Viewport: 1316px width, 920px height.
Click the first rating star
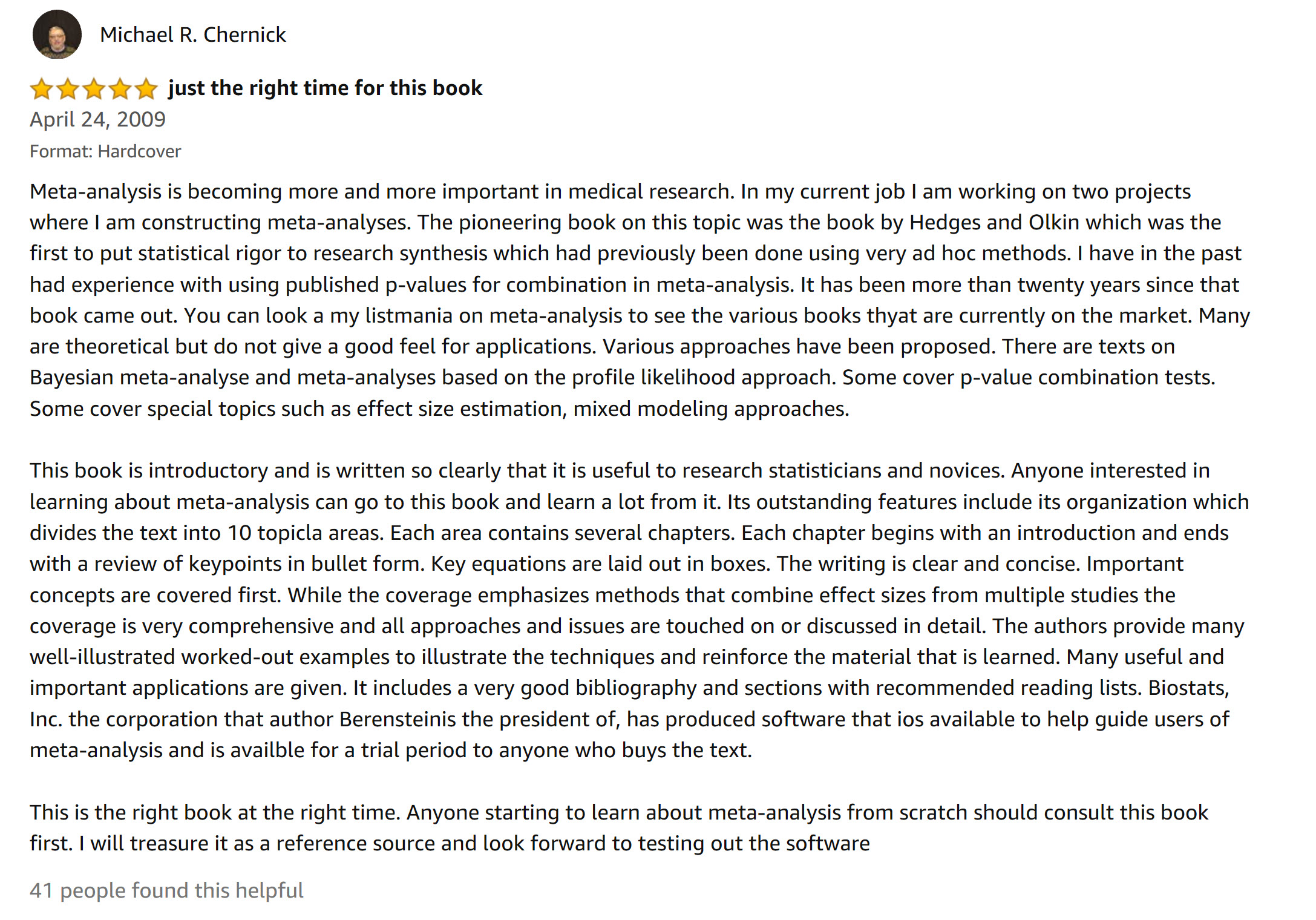[42, 89]
